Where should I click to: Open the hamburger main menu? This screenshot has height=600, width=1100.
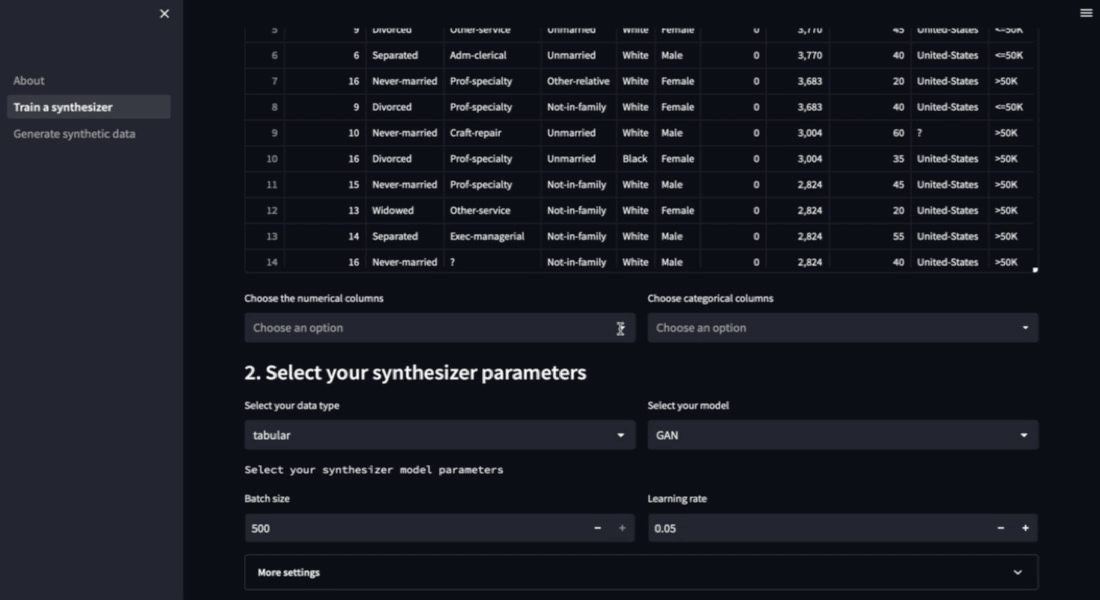tap(1086, 13)
